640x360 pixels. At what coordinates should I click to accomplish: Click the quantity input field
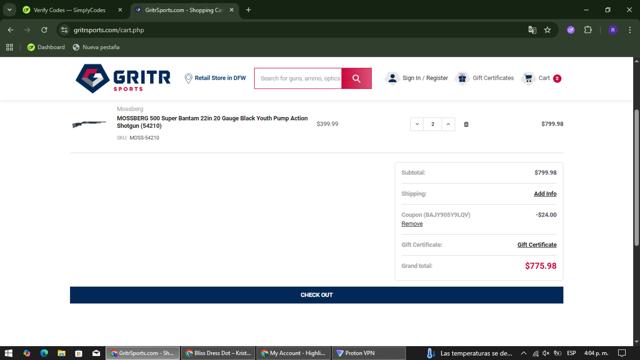click(433, 124)
